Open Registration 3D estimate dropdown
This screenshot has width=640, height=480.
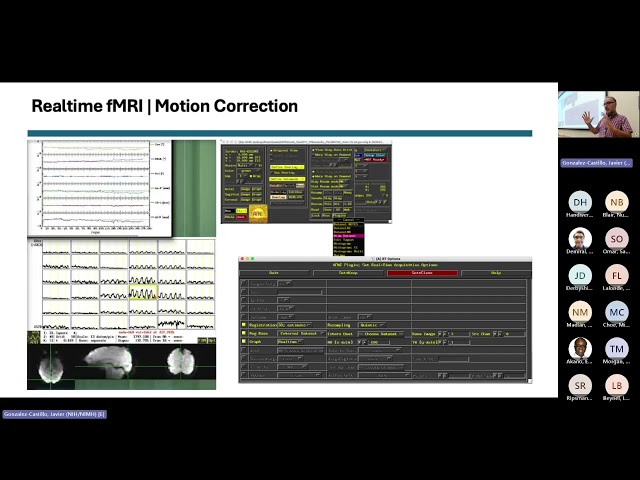tap(295, 325)
